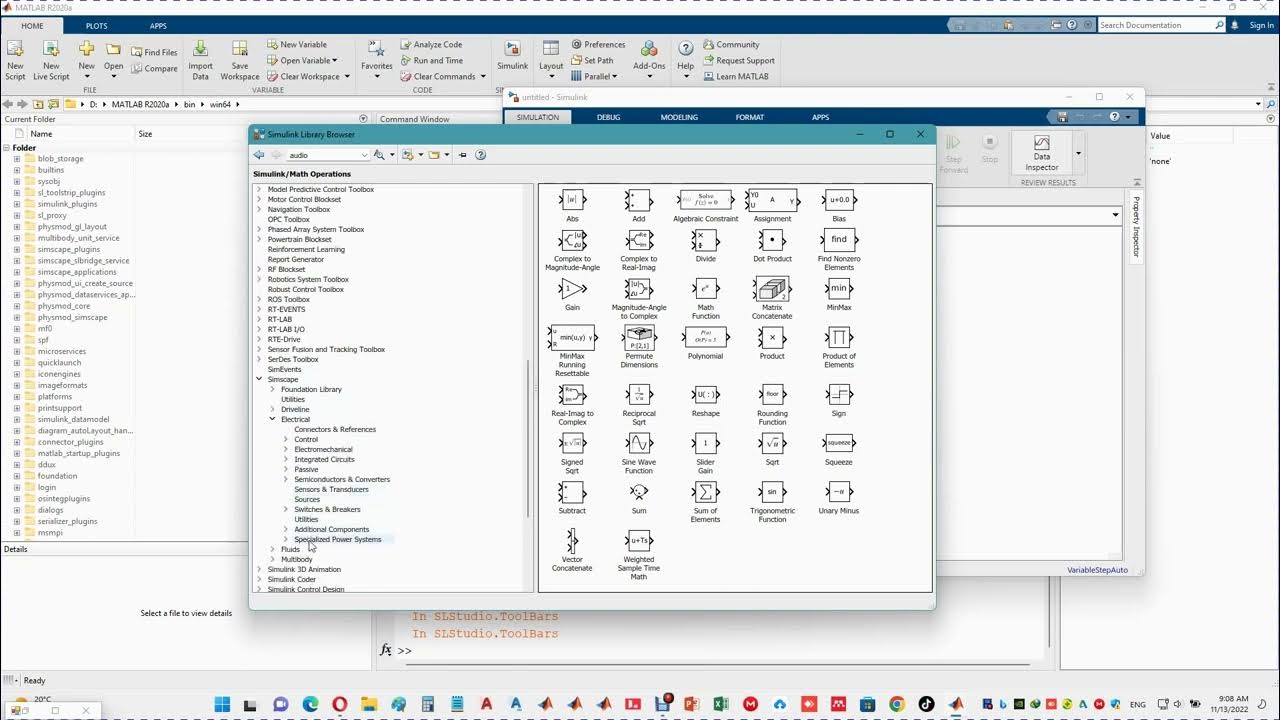Open the Clear Workspace dropdown arrow
This screenshot has width=1280, height=720.
click(346, 76)
